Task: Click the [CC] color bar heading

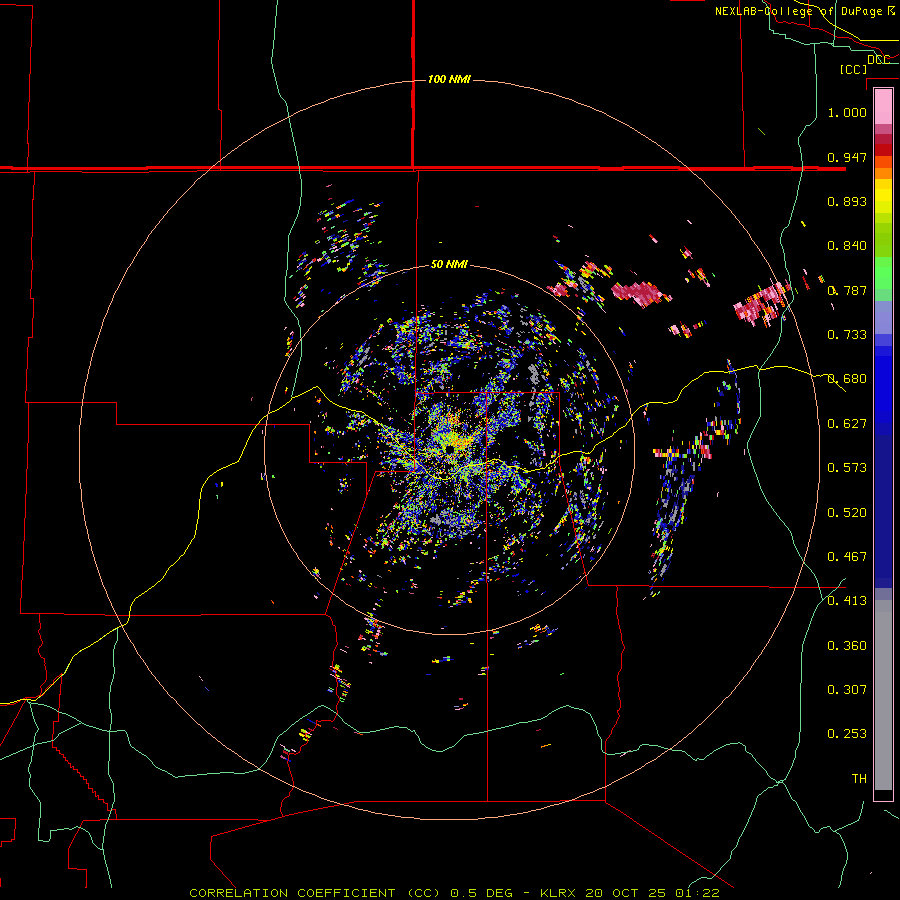Action: (854, 69)
